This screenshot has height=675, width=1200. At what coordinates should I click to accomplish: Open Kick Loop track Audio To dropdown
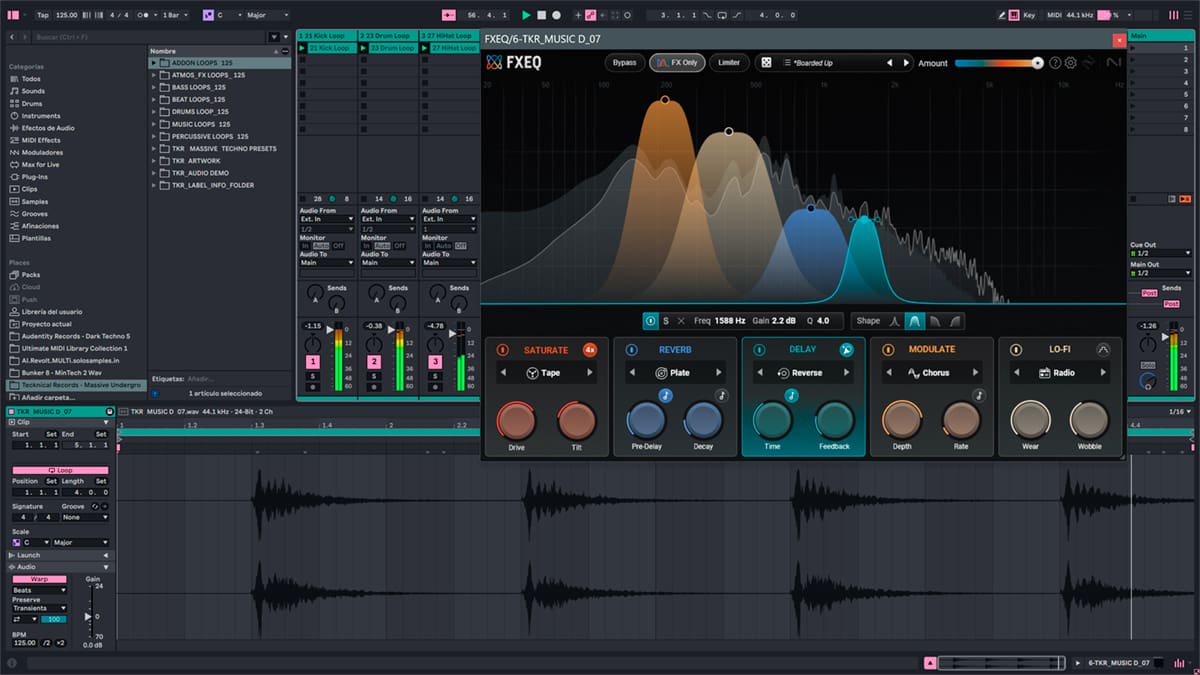pos(327,263)
